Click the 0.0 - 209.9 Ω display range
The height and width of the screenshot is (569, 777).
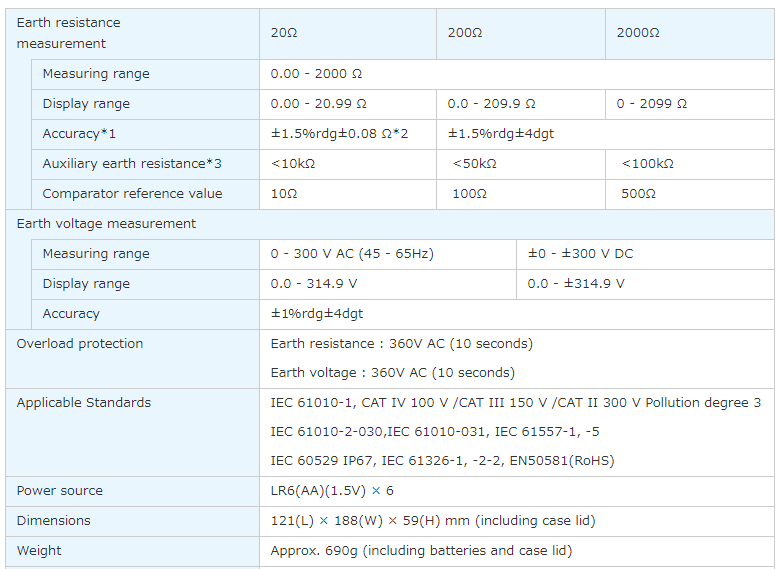click(x=491, y=104)
